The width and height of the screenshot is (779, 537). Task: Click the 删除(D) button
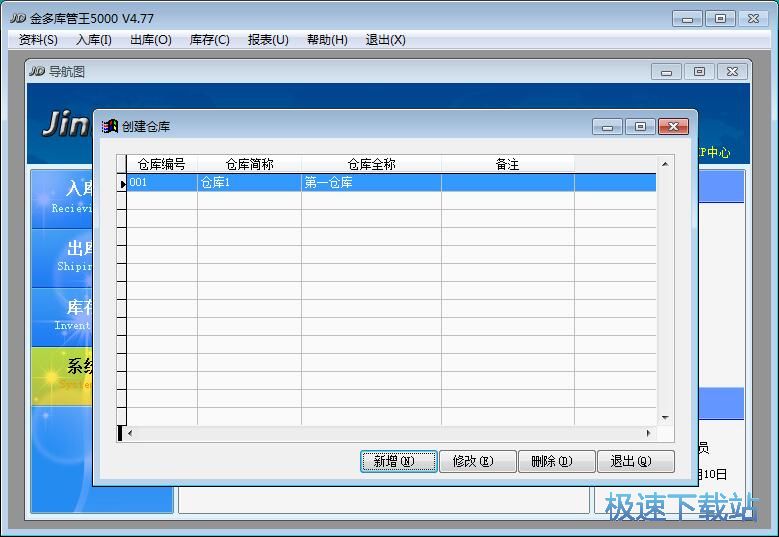[556, 461]
